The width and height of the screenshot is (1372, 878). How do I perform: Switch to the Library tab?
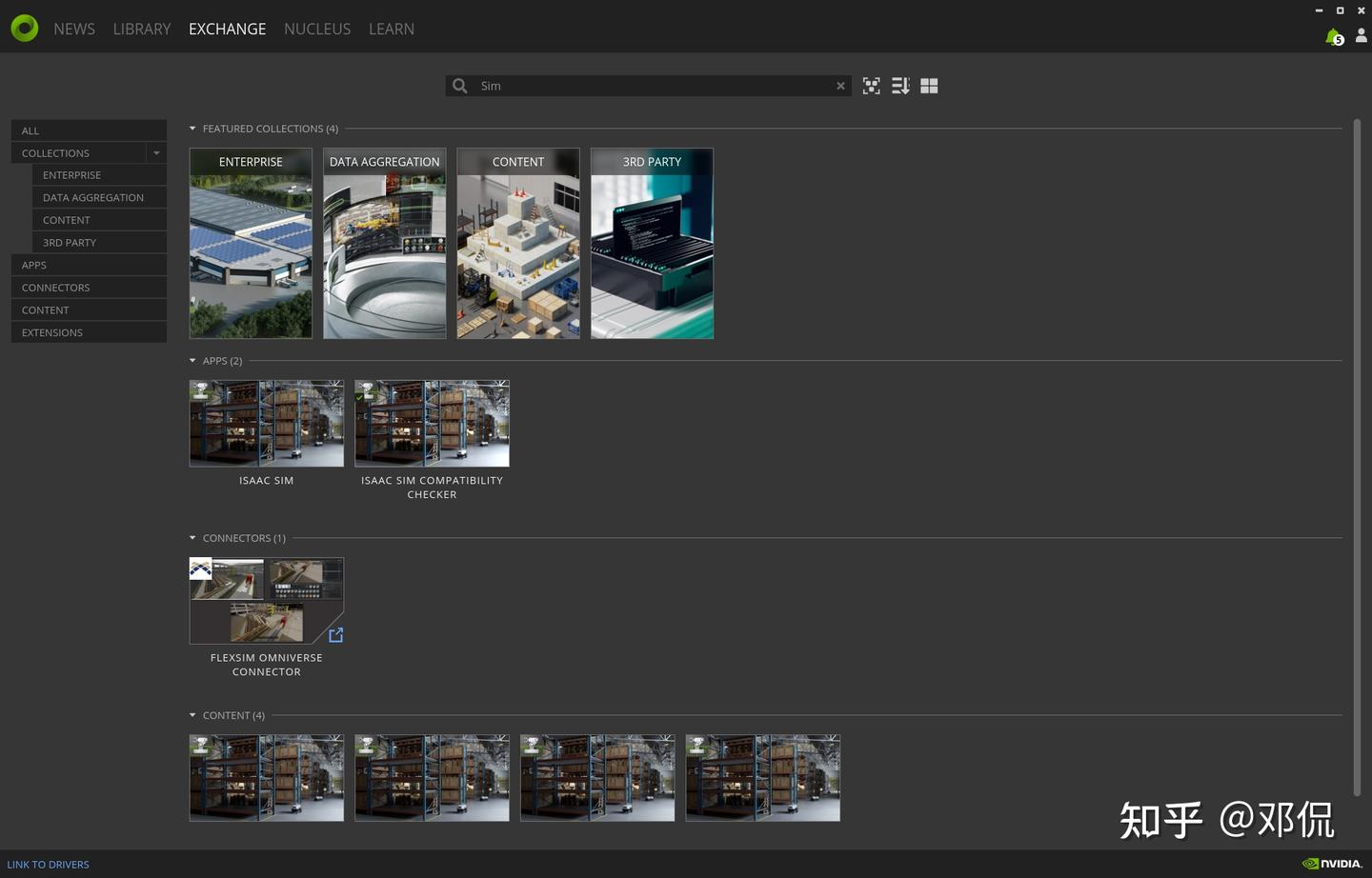coord(142,29)
